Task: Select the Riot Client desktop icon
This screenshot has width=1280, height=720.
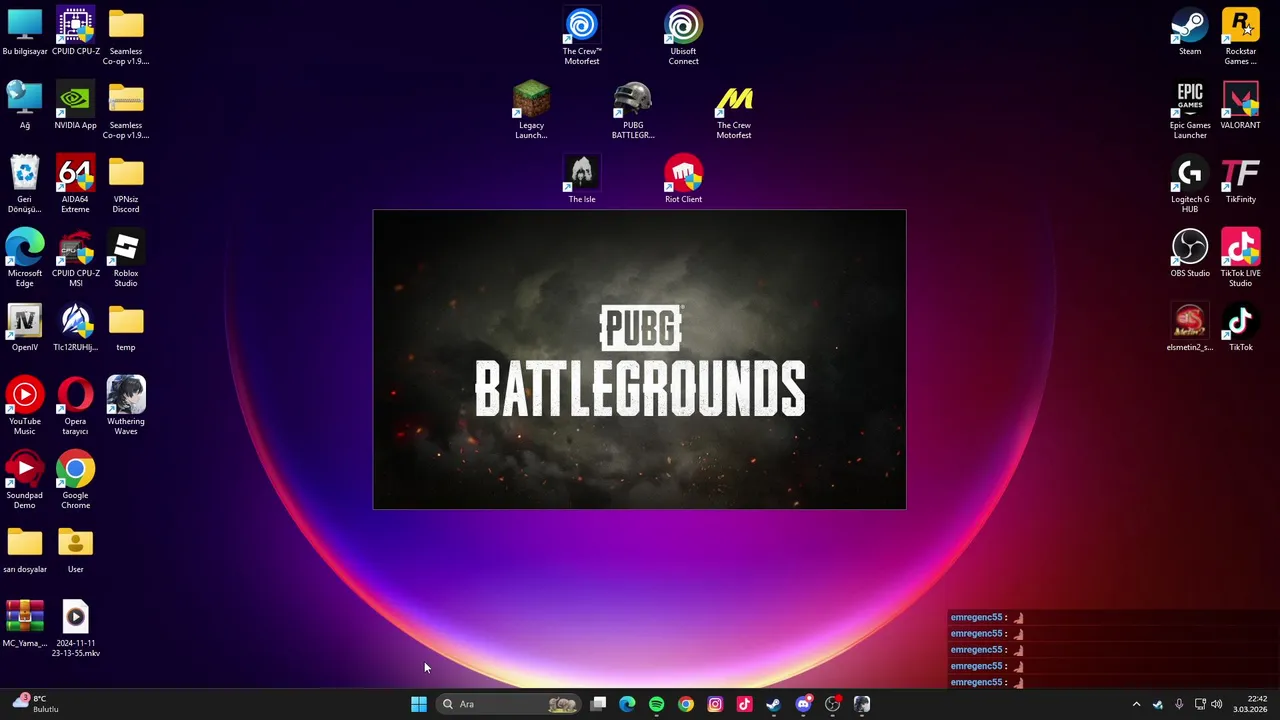Action: click(684, 179)
